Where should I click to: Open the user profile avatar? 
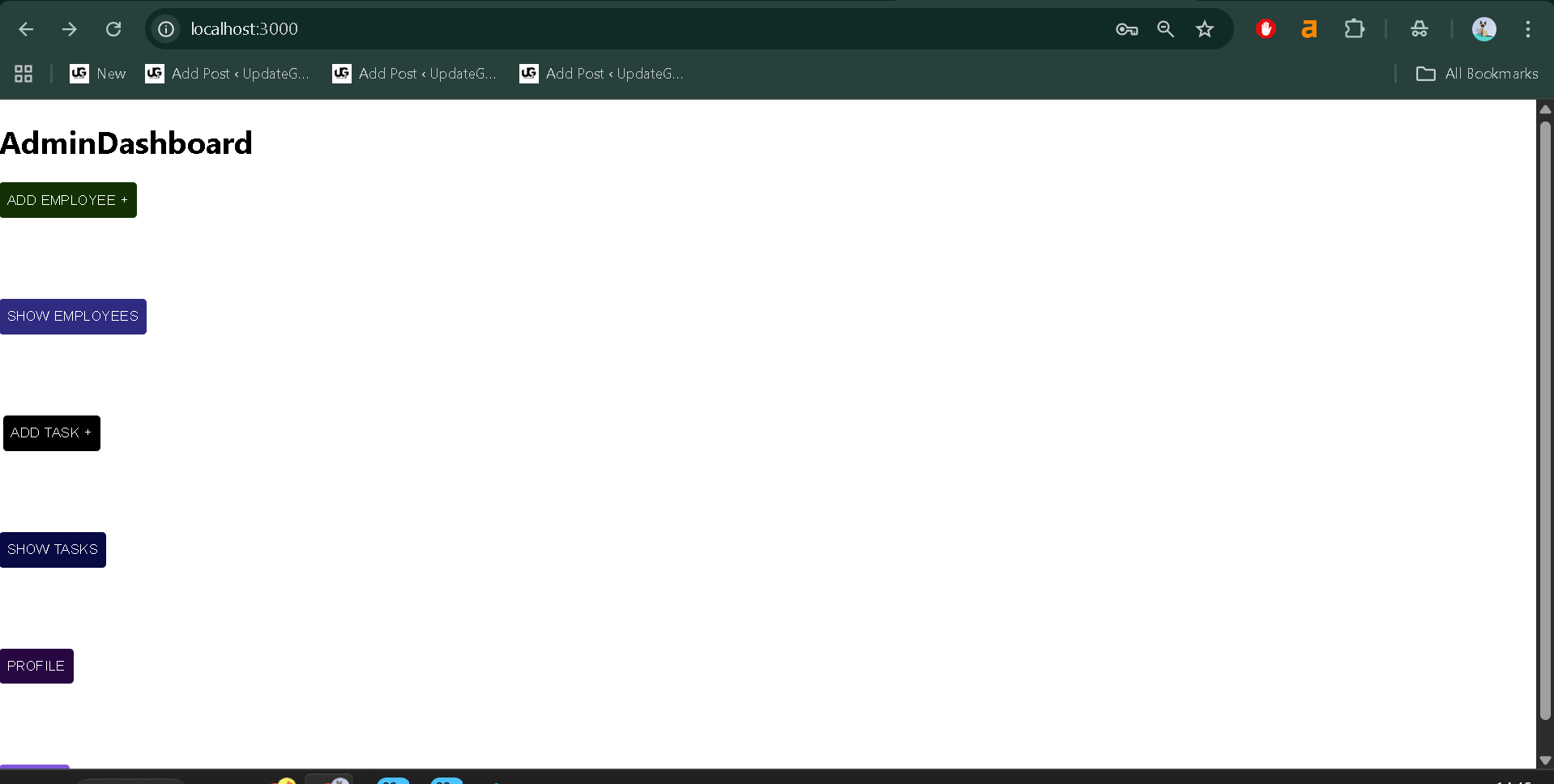tap(1484, 29)
